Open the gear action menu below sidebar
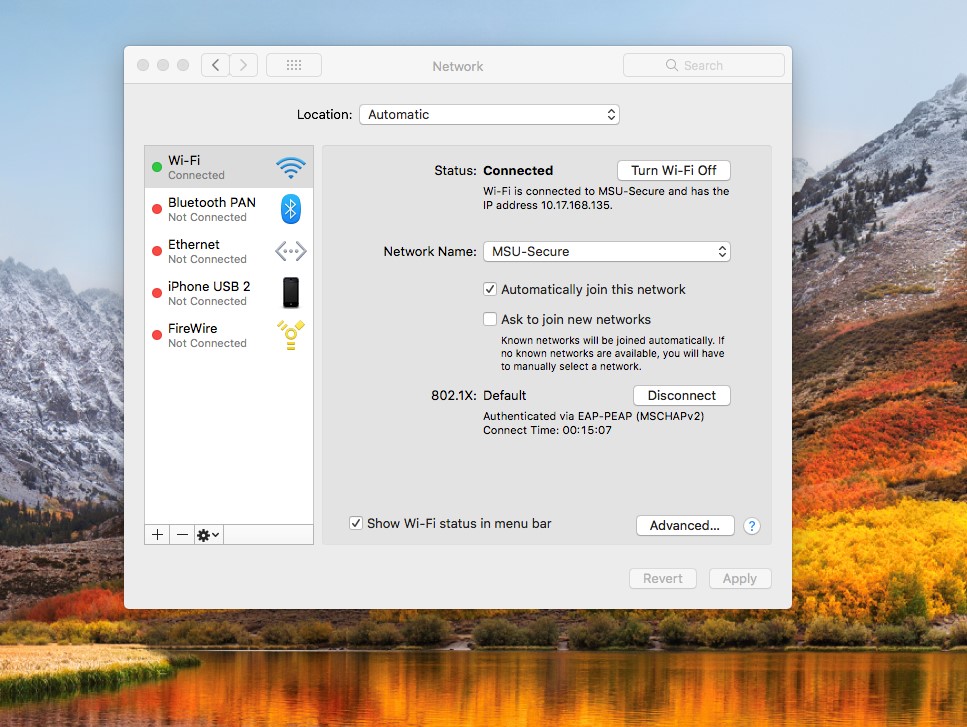The width and height of the screenshot is (967, 727). [207, 534]
